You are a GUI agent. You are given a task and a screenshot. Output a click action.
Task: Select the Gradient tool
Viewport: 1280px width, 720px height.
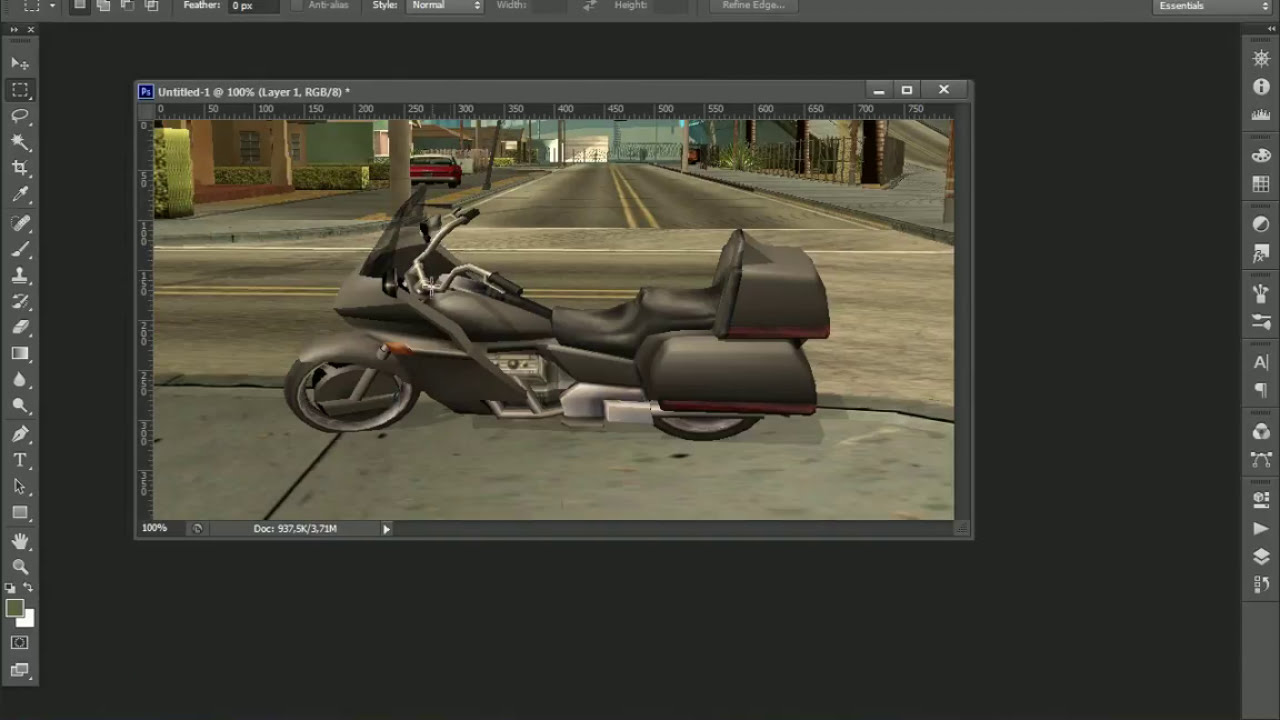click(x=20, y=353)
